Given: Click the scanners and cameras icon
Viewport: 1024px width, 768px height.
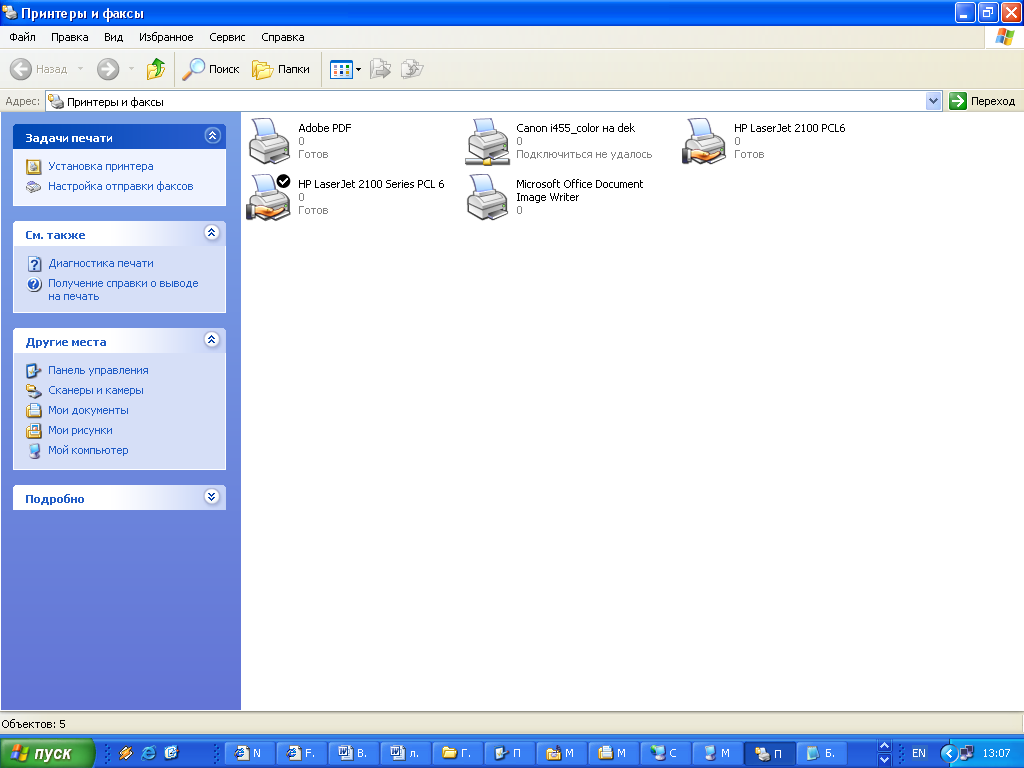Looking at the screenshot, I should (34, 391).
